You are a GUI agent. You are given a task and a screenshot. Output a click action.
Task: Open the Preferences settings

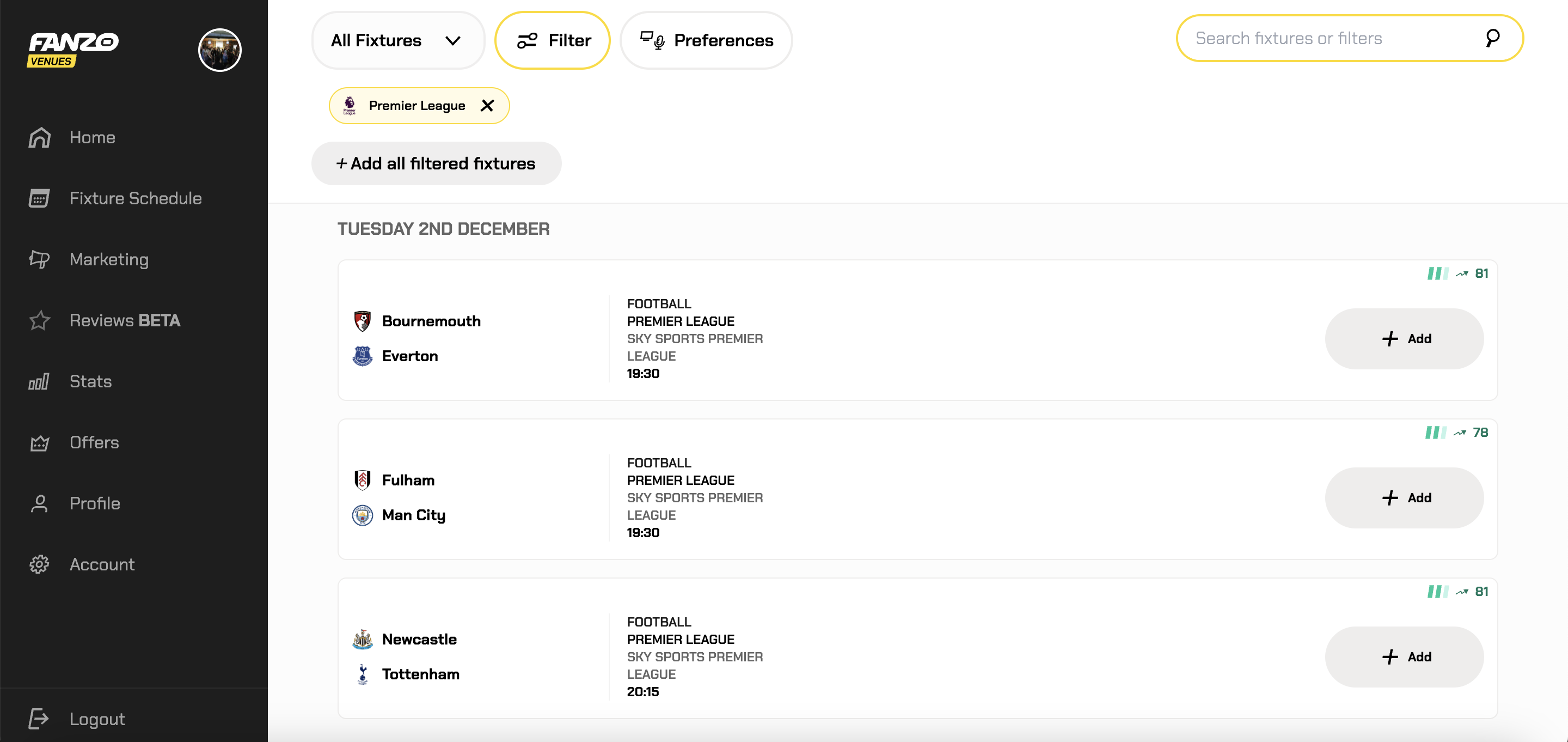coord(706,41)
